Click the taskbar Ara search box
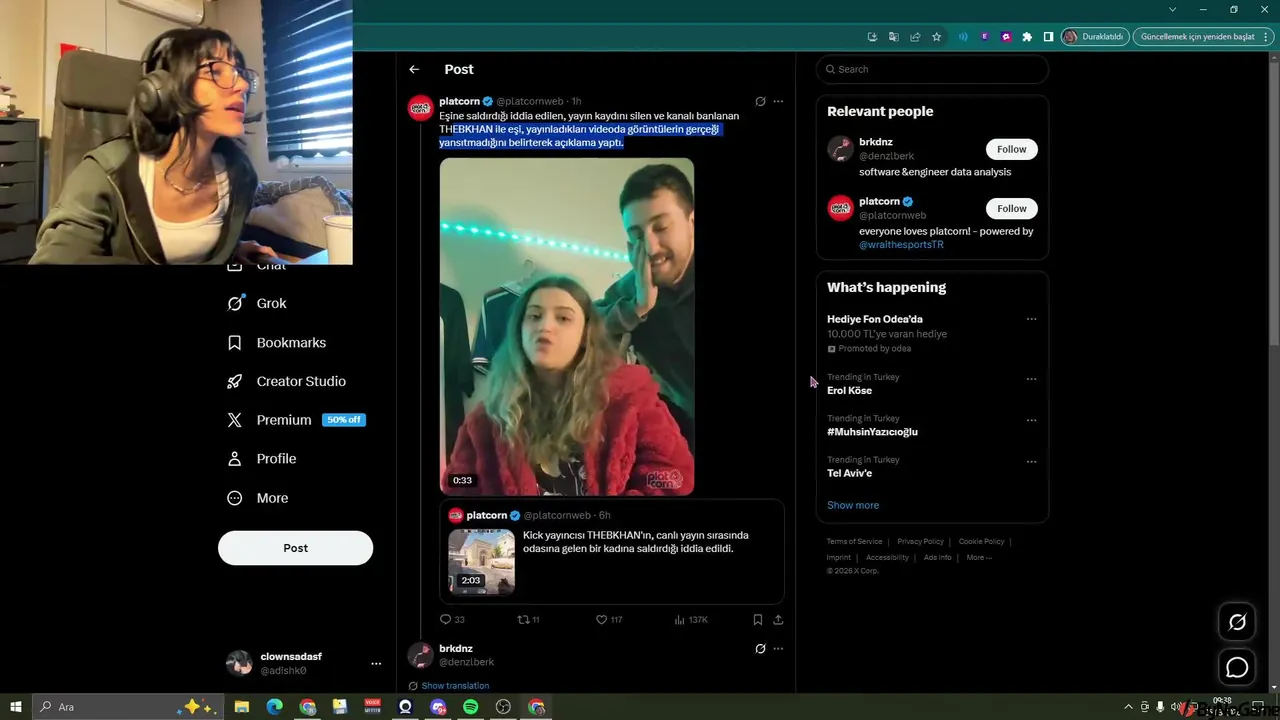 coord(129,707)
